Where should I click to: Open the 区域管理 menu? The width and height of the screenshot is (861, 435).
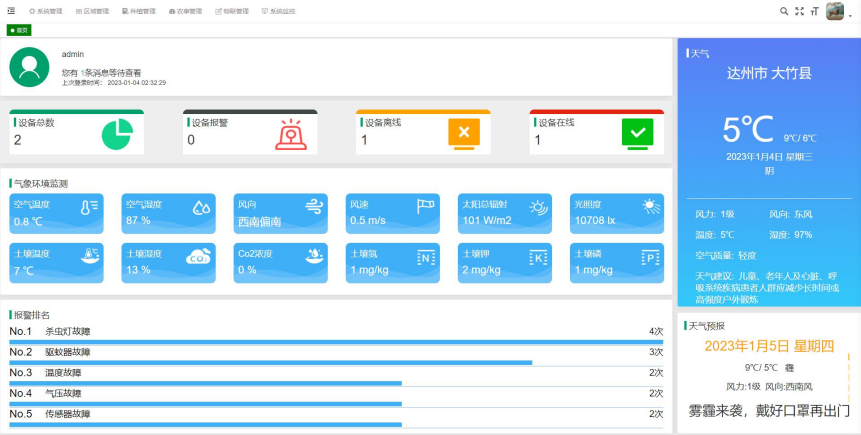coord(94,11)
